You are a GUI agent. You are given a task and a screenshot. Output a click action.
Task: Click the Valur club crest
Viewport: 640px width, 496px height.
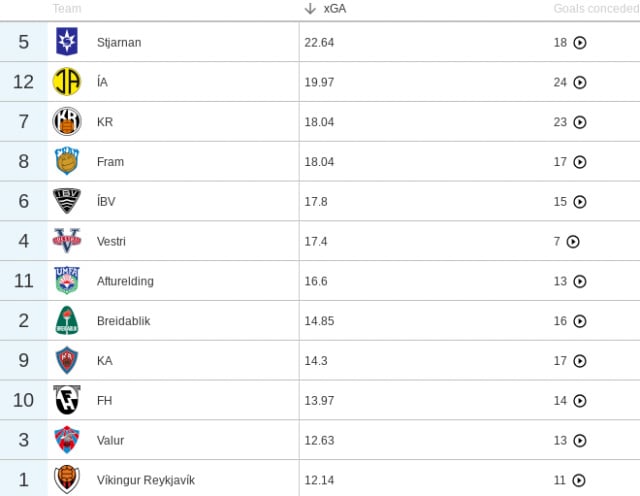coord(67,440)
